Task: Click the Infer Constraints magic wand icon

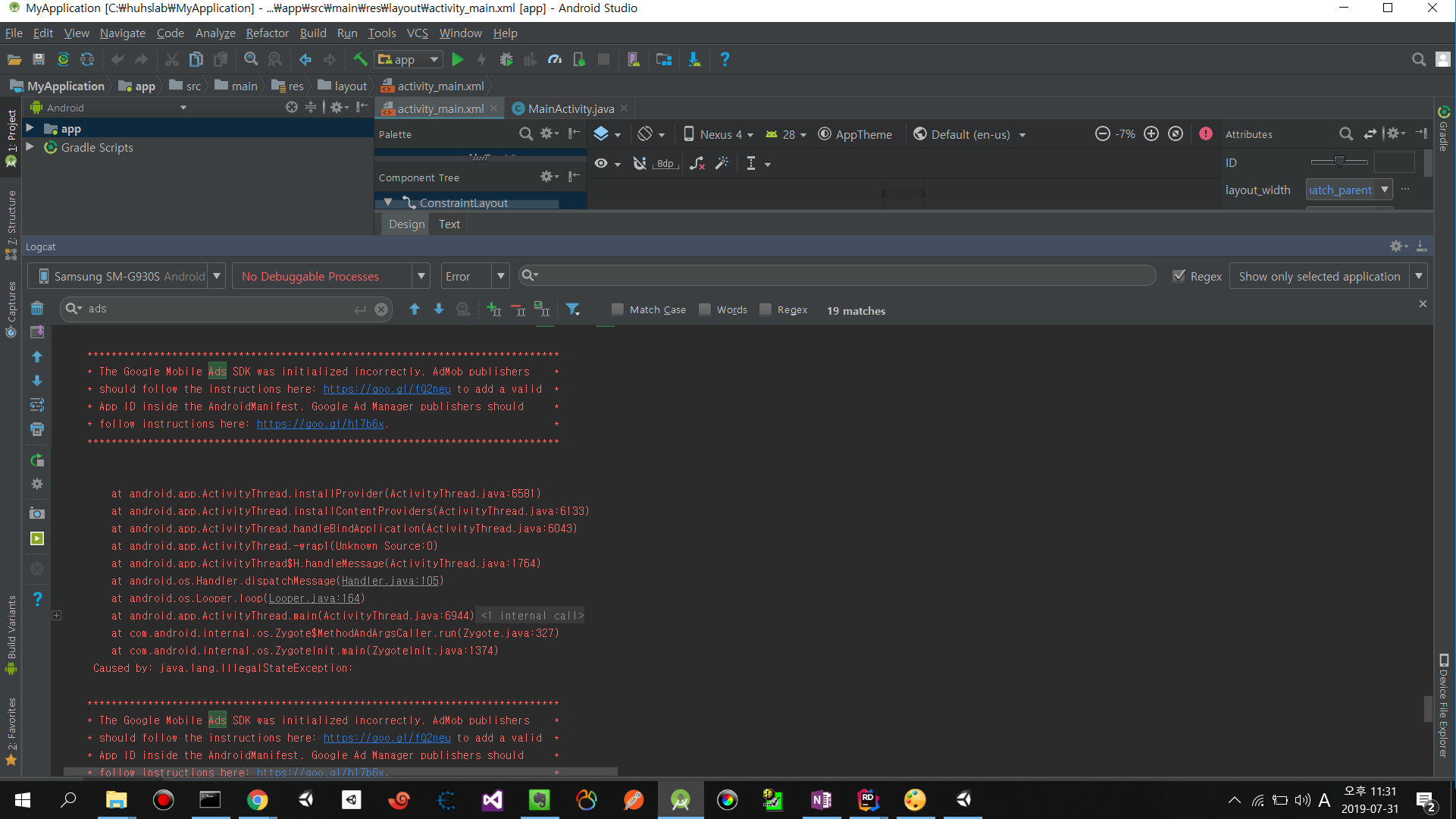Action: [x=722, y=163]
